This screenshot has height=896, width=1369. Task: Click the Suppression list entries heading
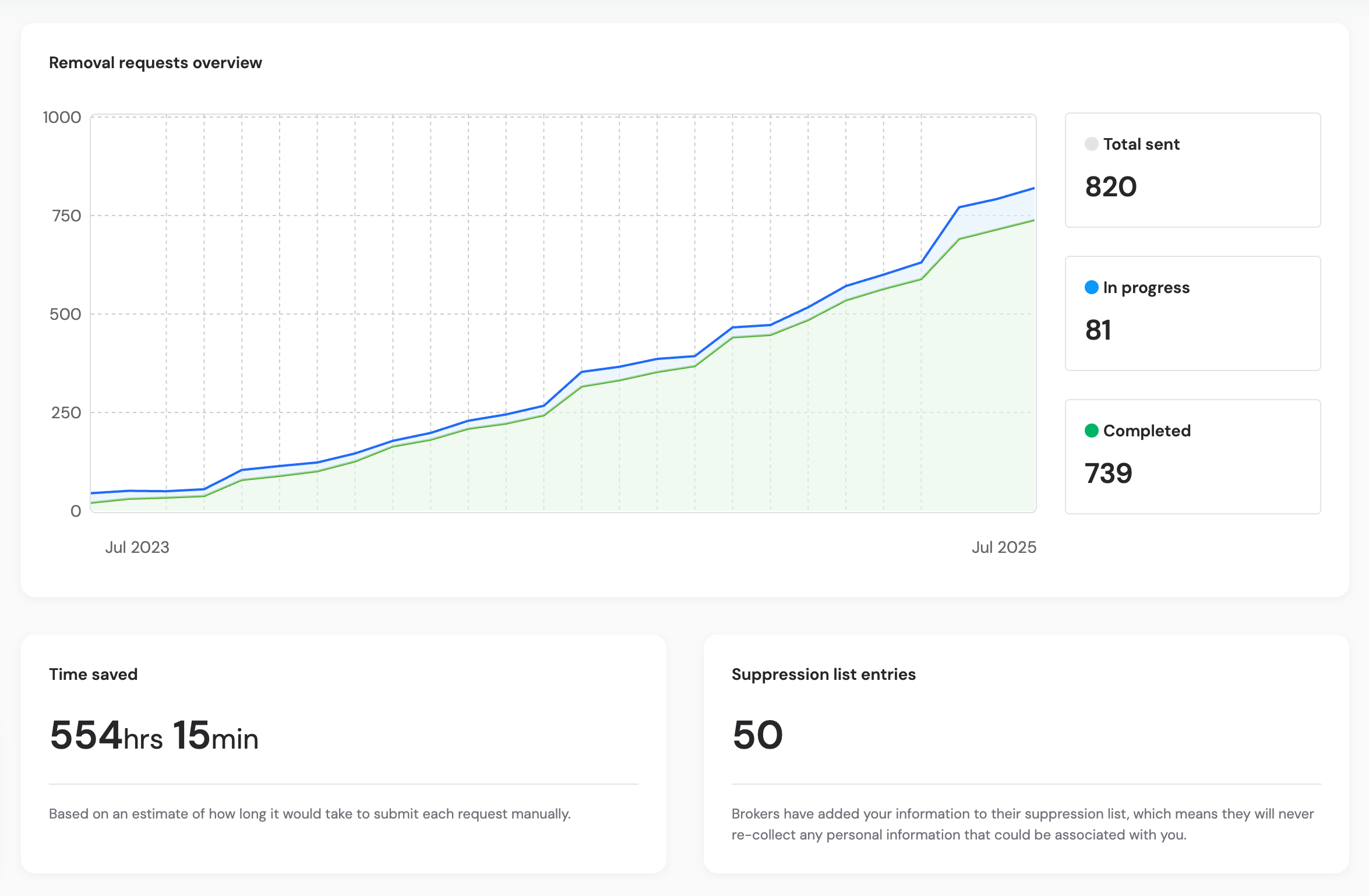point(823,674)
